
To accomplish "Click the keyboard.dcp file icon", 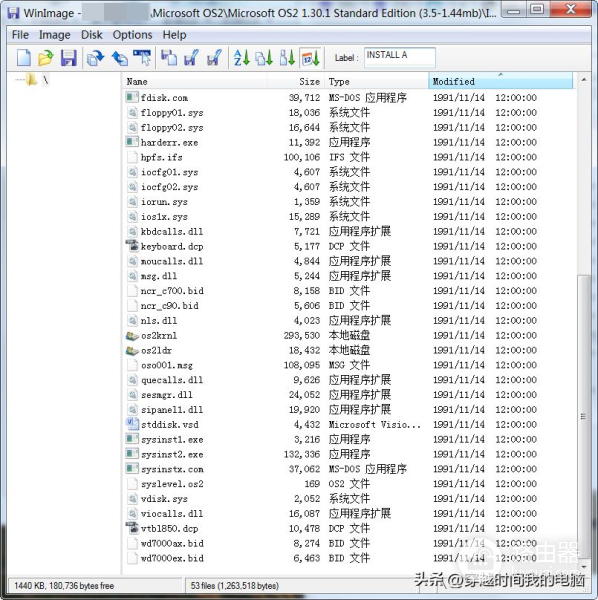I will [x=132, y=246].
